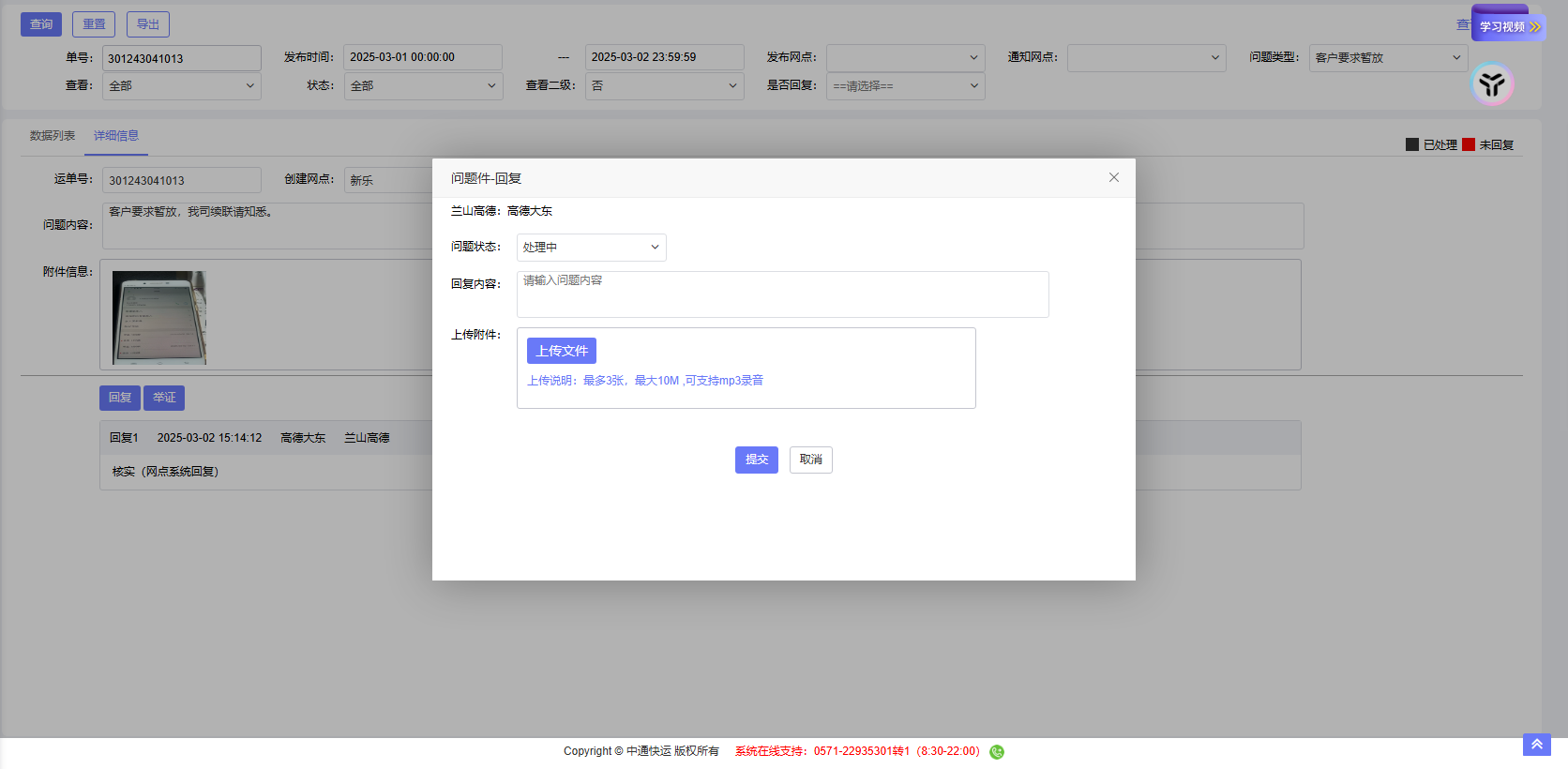The image size is (1568, 769).
Task: Open the attachment photo thumbnail
Action: [x=159, y=318]
